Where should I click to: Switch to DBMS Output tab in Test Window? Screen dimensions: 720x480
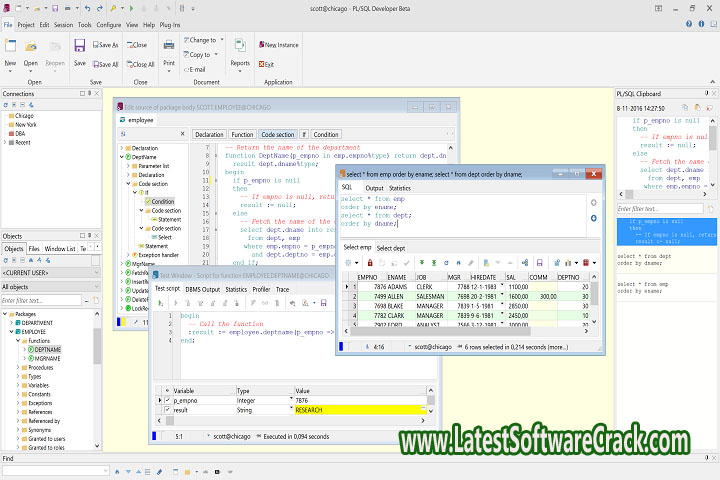click(202, 289)
